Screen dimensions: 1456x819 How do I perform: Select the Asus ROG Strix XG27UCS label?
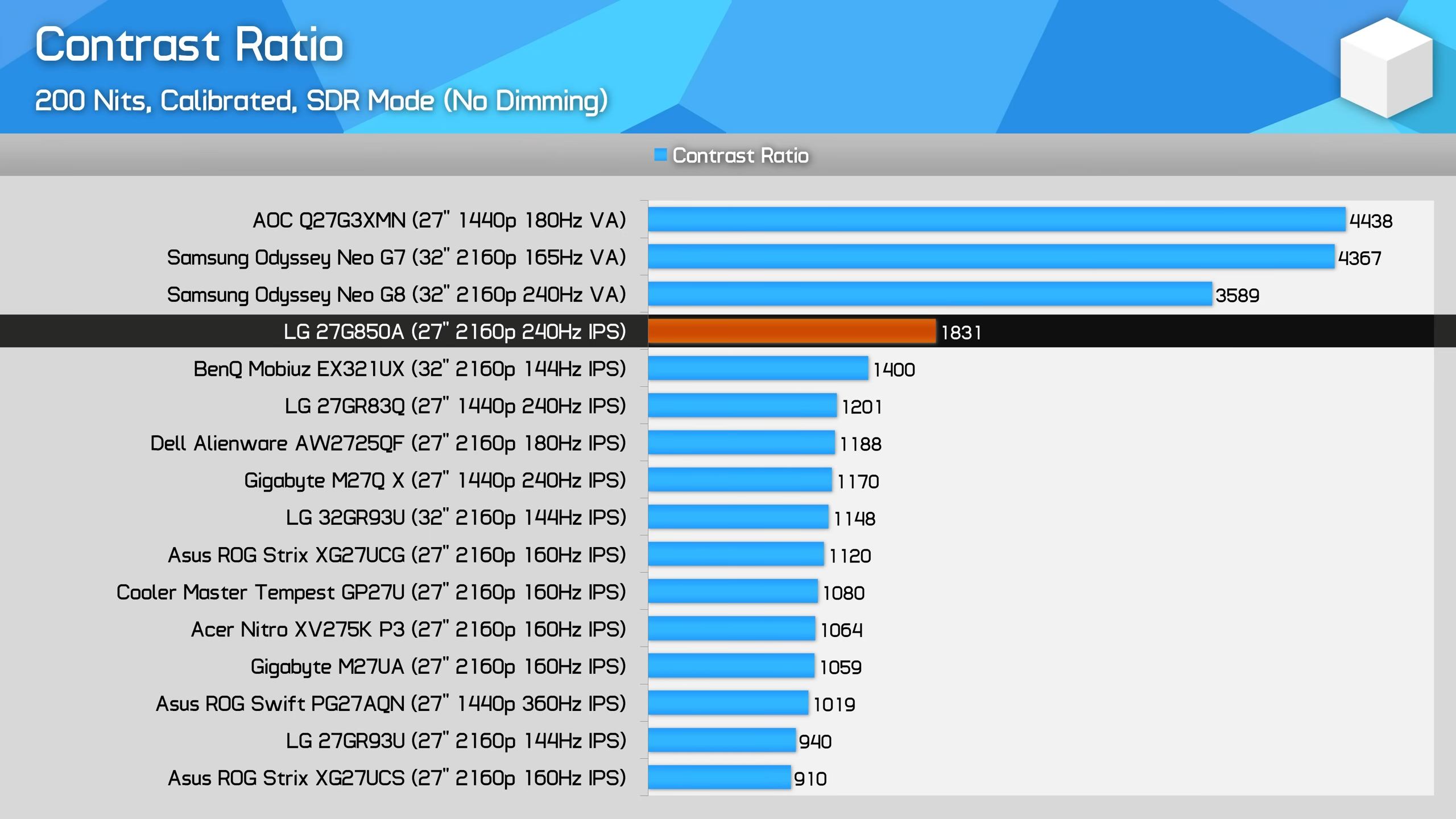tap(397, 778)
